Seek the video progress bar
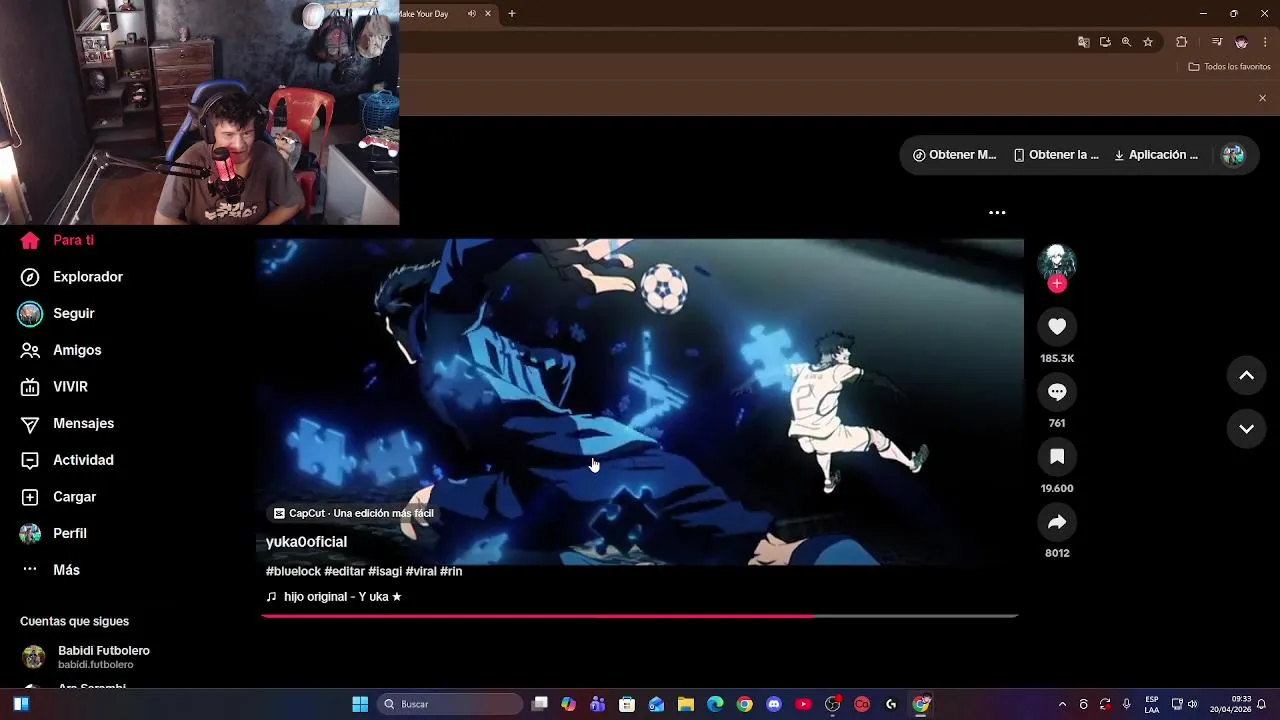Viewport: 1280px width, 720px height. click(640, 616)
